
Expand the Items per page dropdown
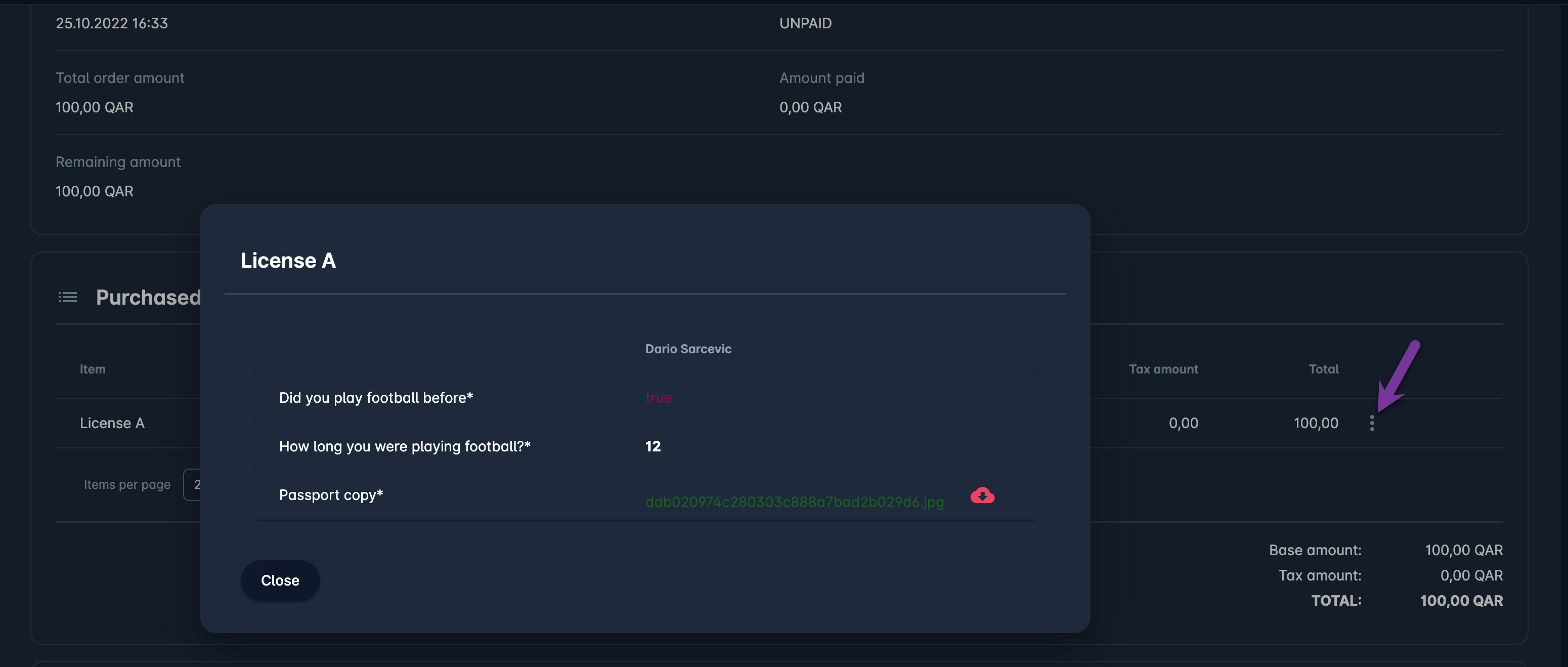(192, 485)
